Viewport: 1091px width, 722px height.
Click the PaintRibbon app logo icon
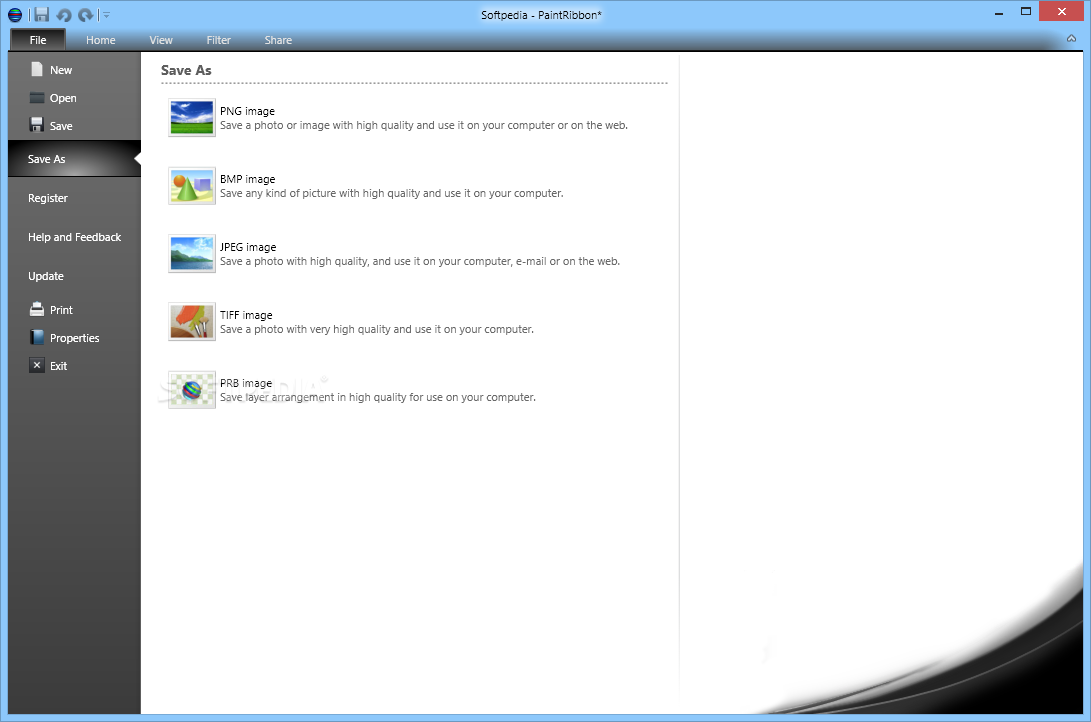(15, 15)
